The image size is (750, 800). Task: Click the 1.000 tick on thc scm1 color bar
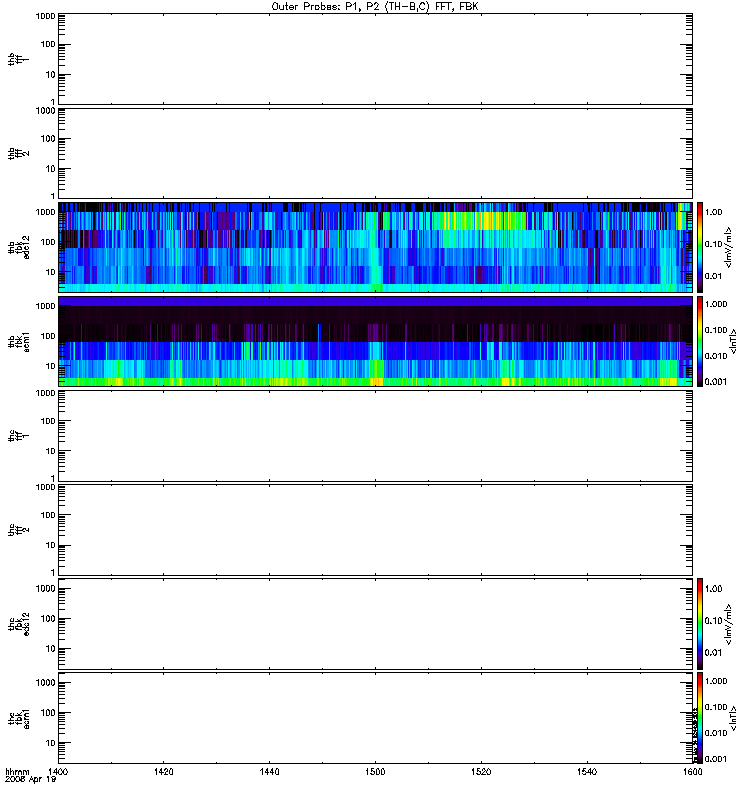[716, 681]
